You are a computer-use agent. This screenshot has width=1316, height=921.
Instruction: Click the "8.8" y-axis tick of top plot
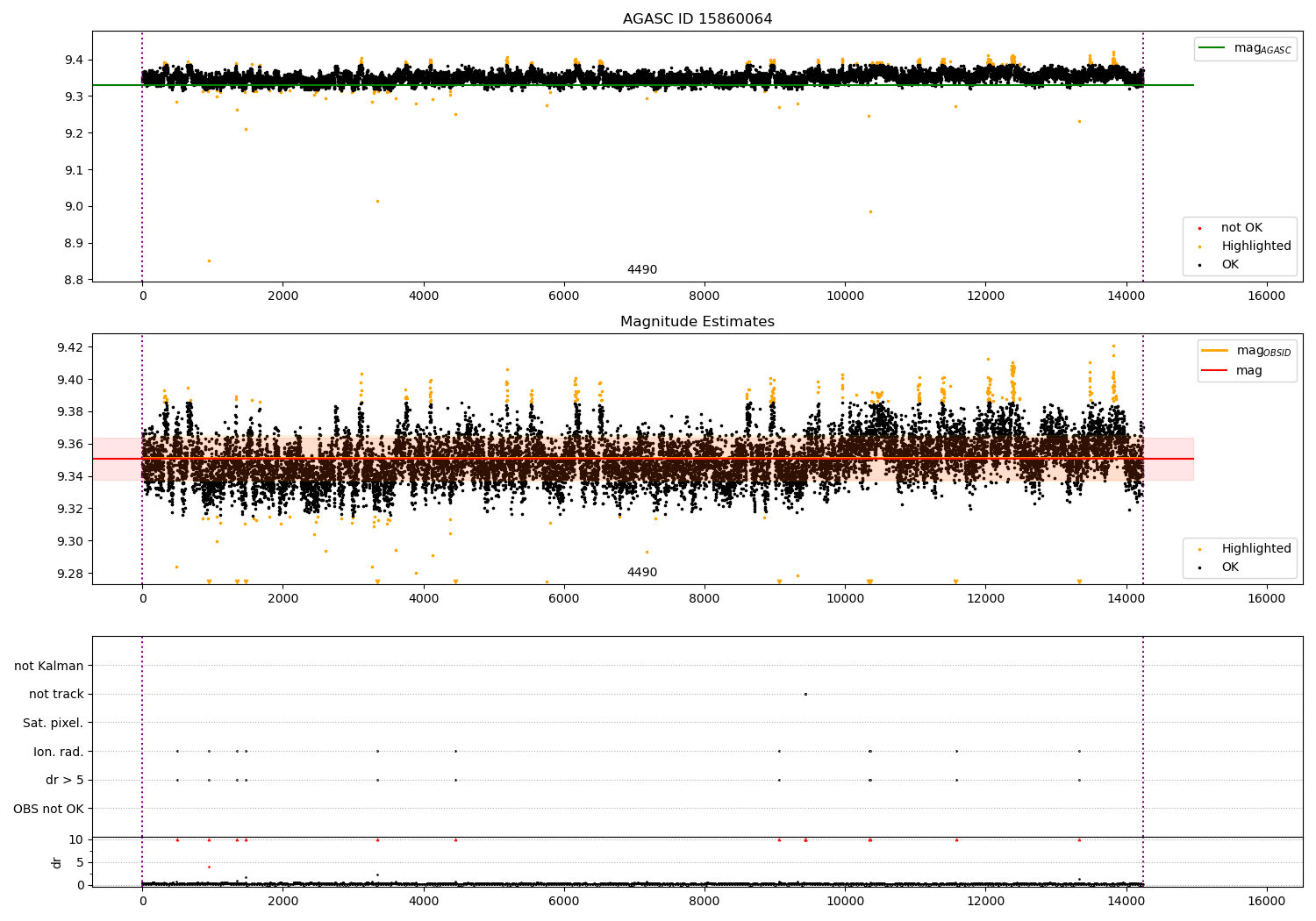(73, 281)
